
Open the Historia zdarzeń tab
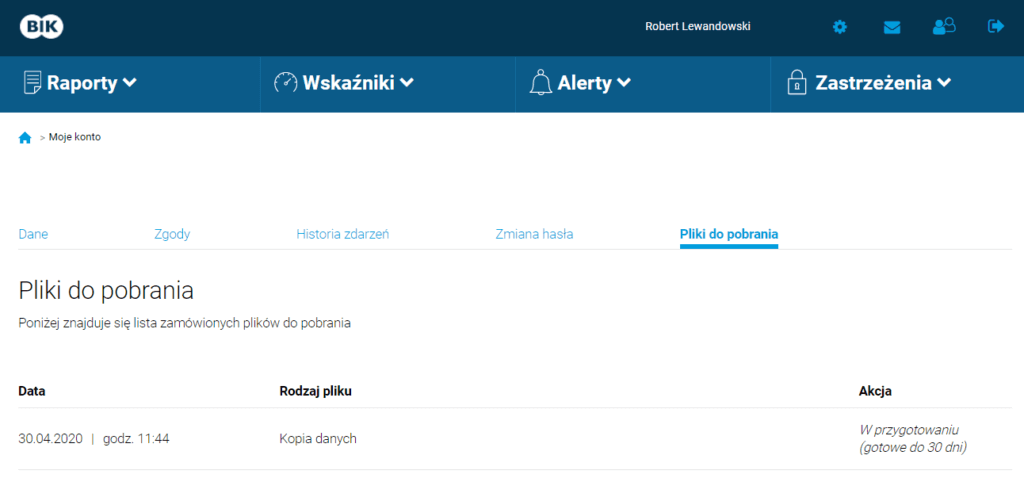click(343, 234)
